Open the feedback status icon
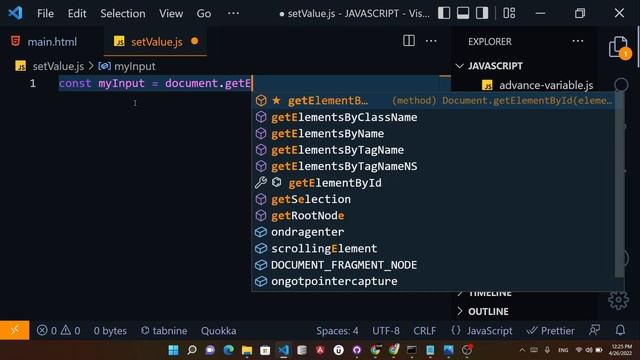 (594, 330)
